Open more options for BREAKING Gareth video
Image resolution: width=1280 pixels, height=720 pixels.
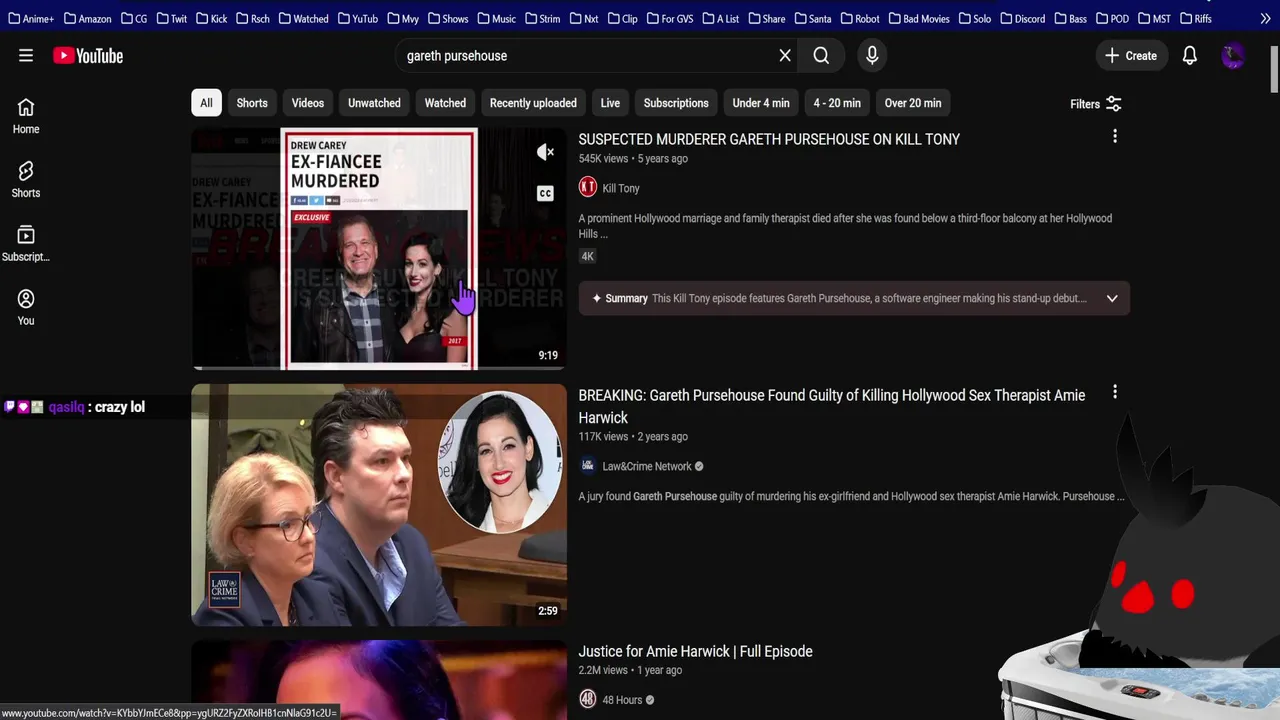coord(1115,392)
